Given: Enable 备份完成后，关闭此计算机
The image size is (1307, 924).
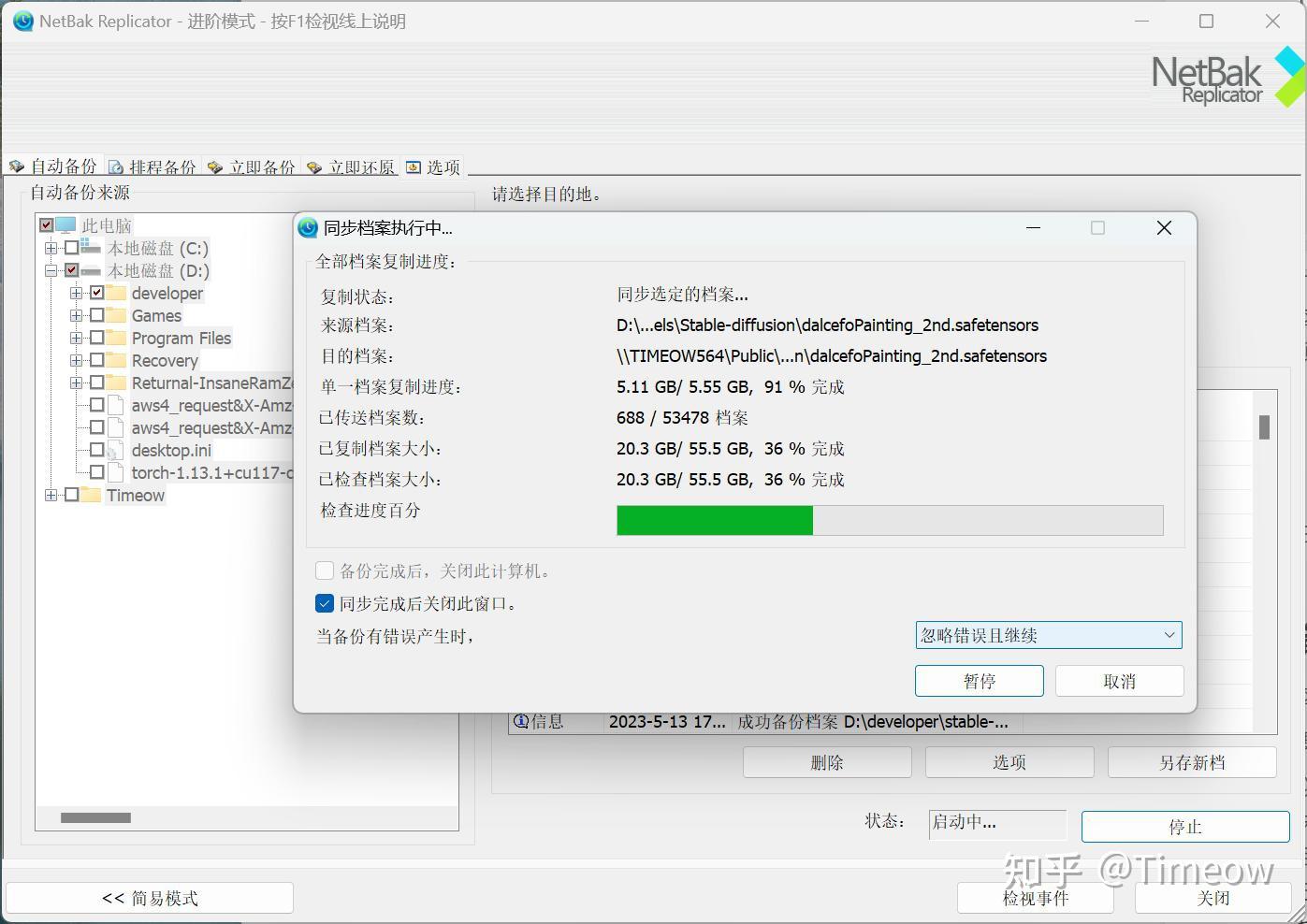Looking at the screenshot, I should point(325,570).
